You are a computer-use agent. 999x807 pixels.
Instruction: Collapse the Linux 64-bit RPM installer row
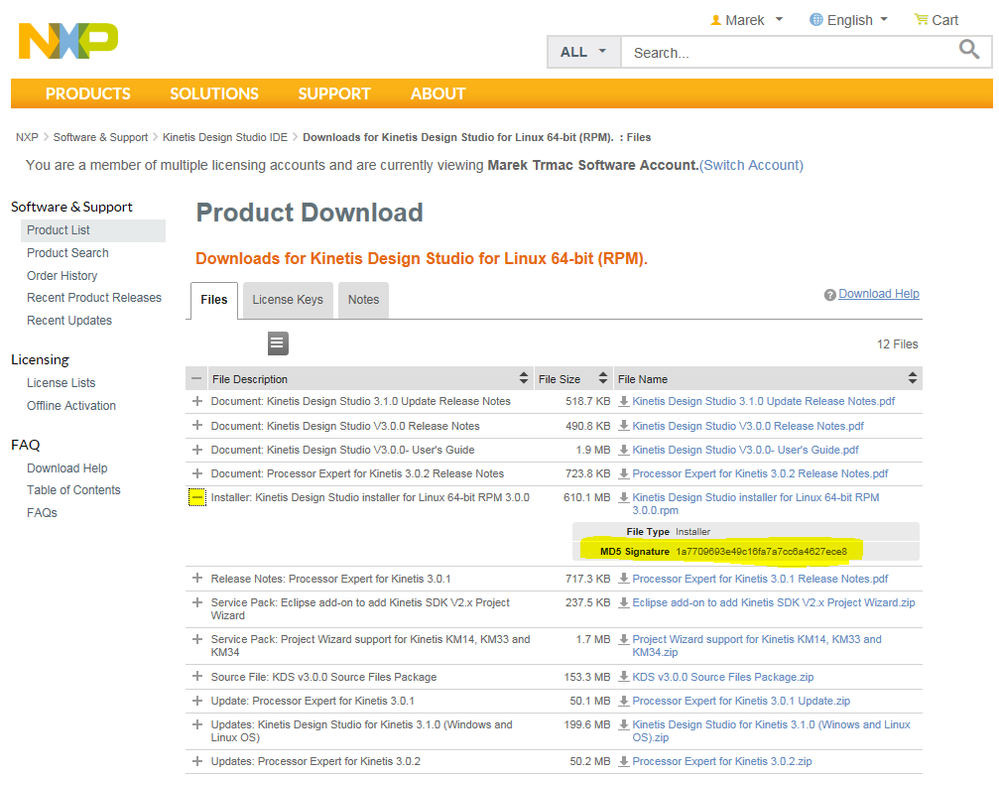click(x=197, y=497)
